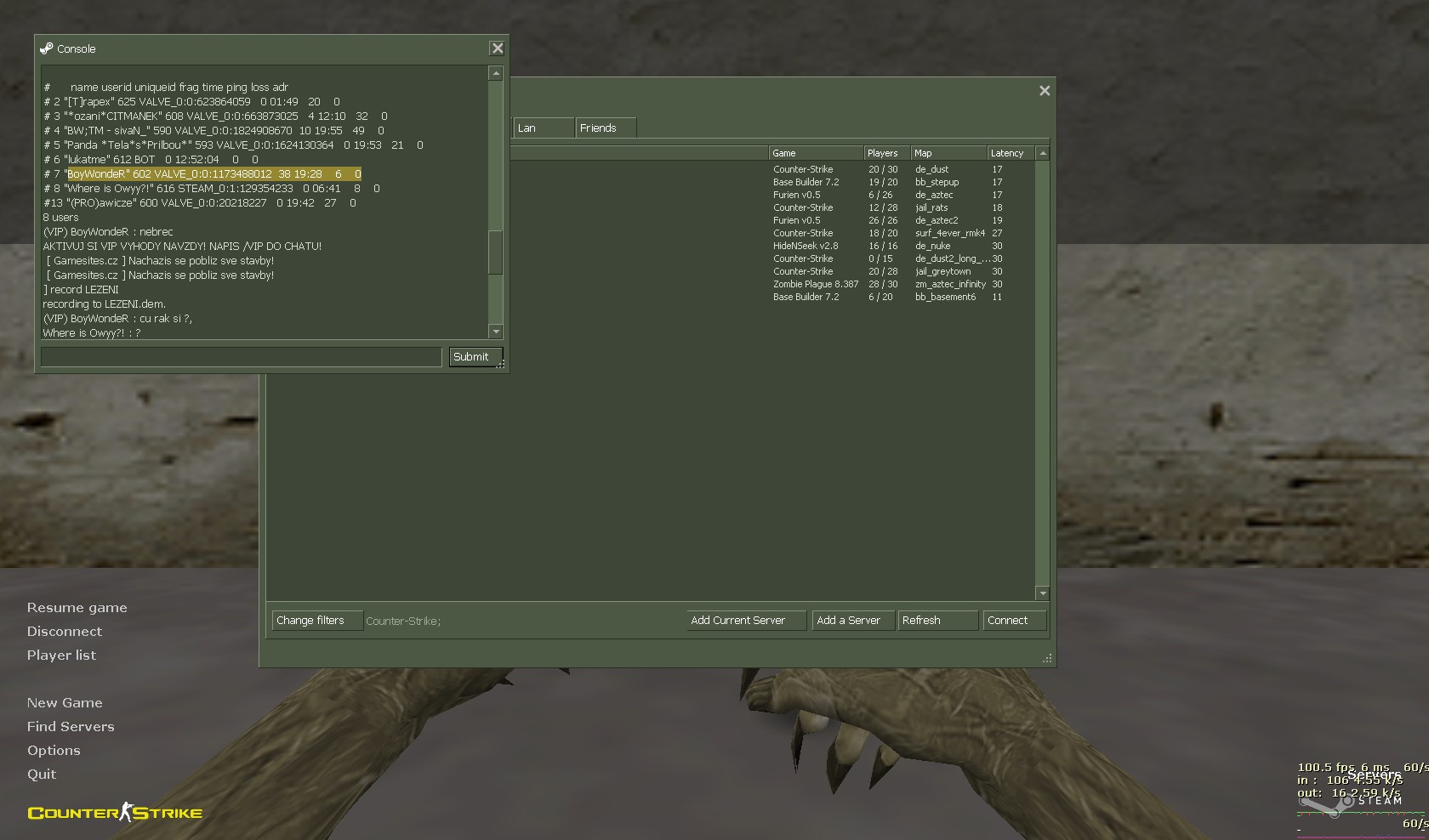Open Player list from menu

coord(61,656)
